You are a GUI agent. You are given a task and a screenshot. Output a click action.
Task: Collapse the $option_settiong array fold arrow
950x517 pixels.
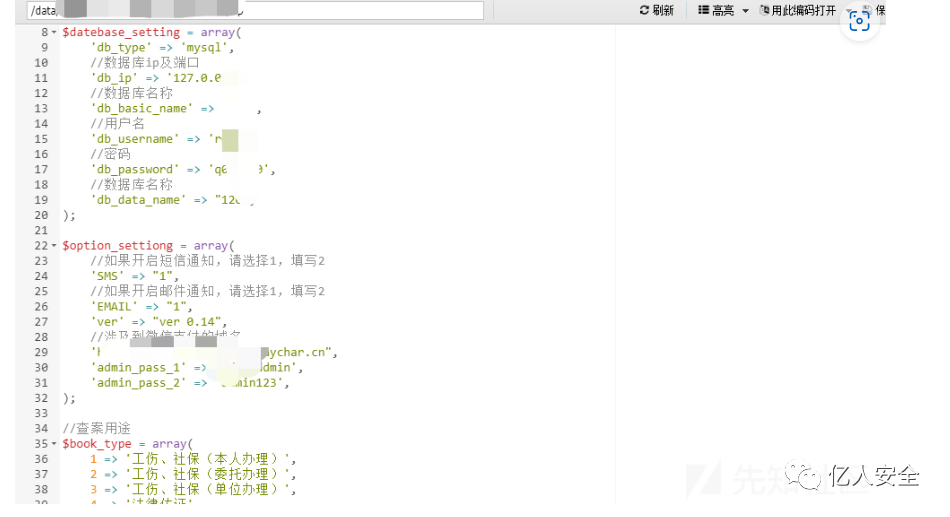(x=54, y=245)
